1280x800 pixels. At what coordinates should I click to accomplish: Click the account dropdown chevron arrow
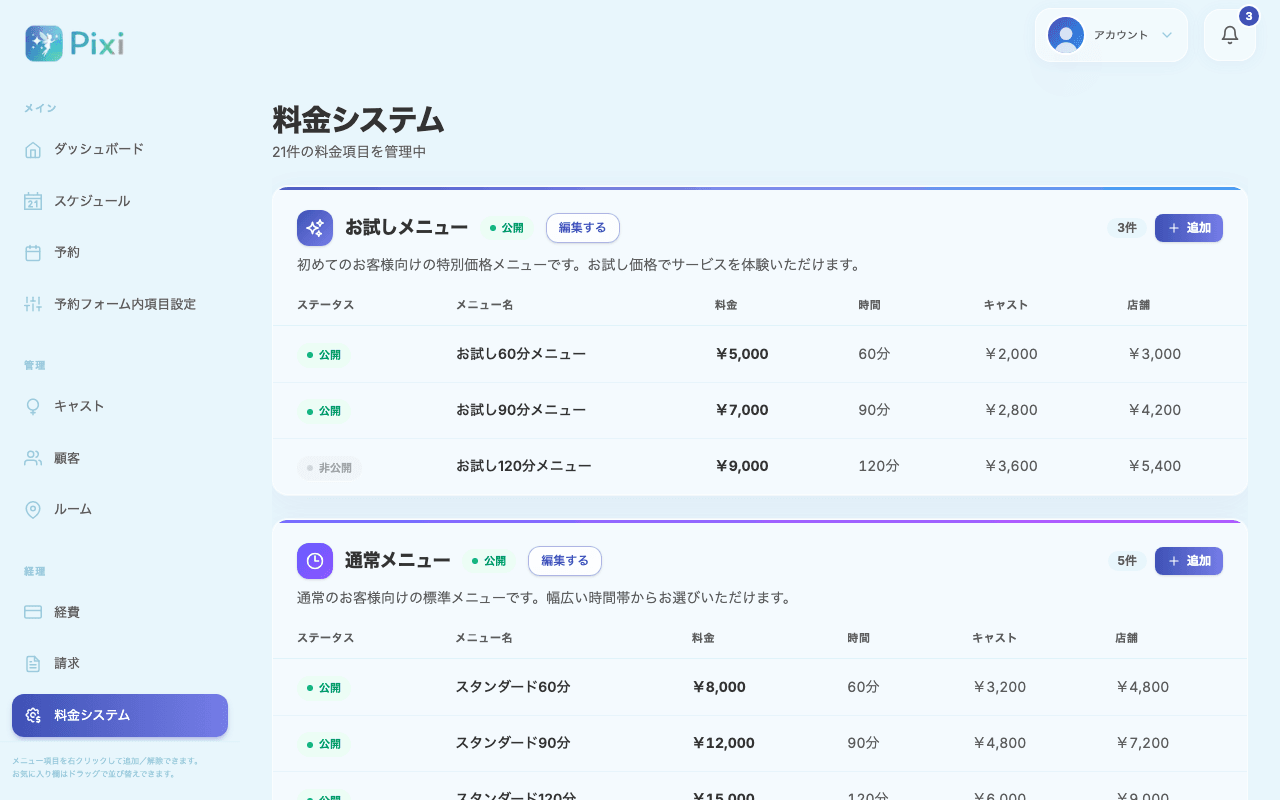point(1167,35)
